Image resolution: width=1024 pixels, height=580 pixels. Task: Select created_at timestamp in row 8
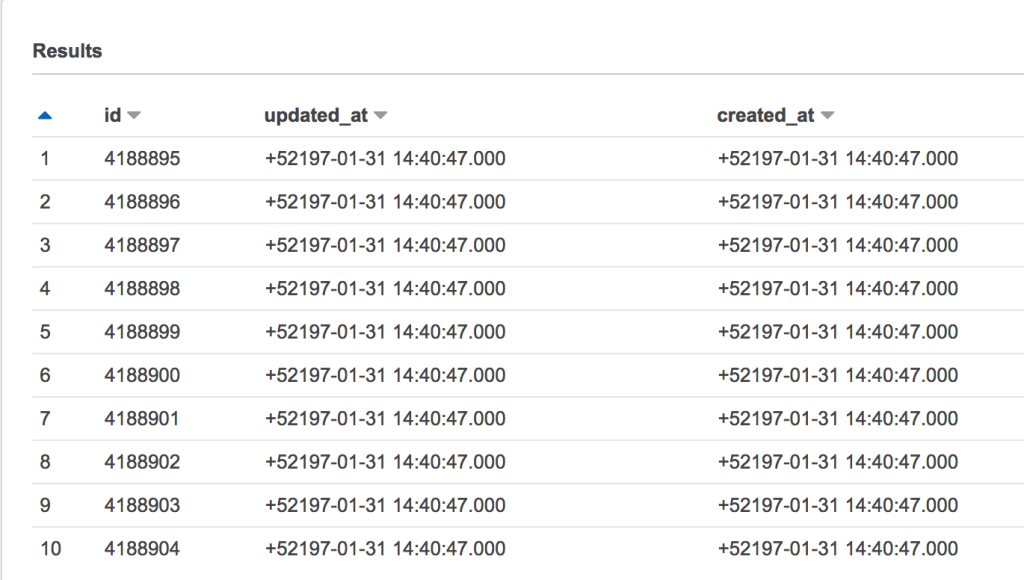click(837, 462)
